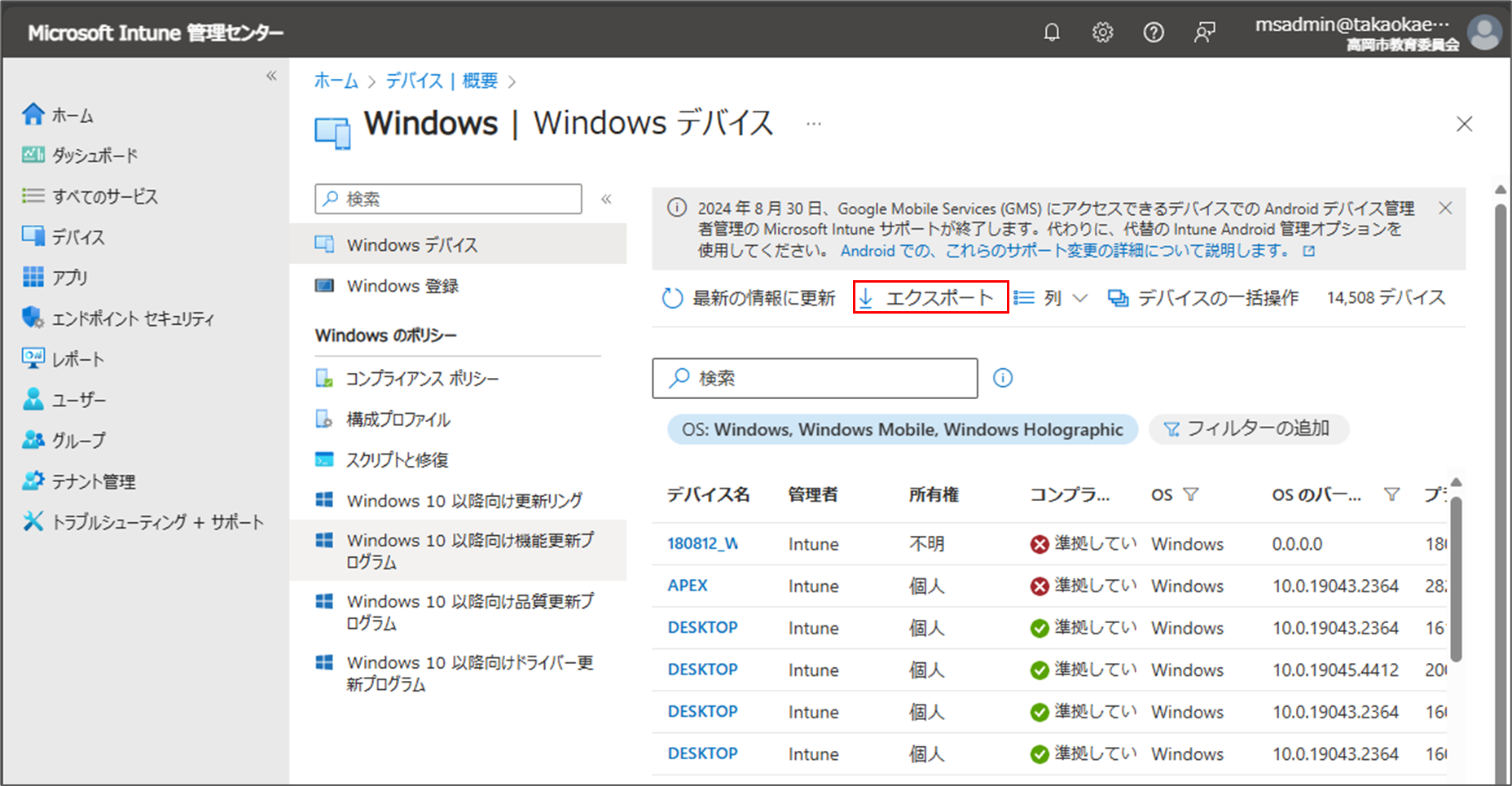Open device 180812_W
Viewport: 1512px width, 786px height.
pyautogui.click(x=703, y=543)
